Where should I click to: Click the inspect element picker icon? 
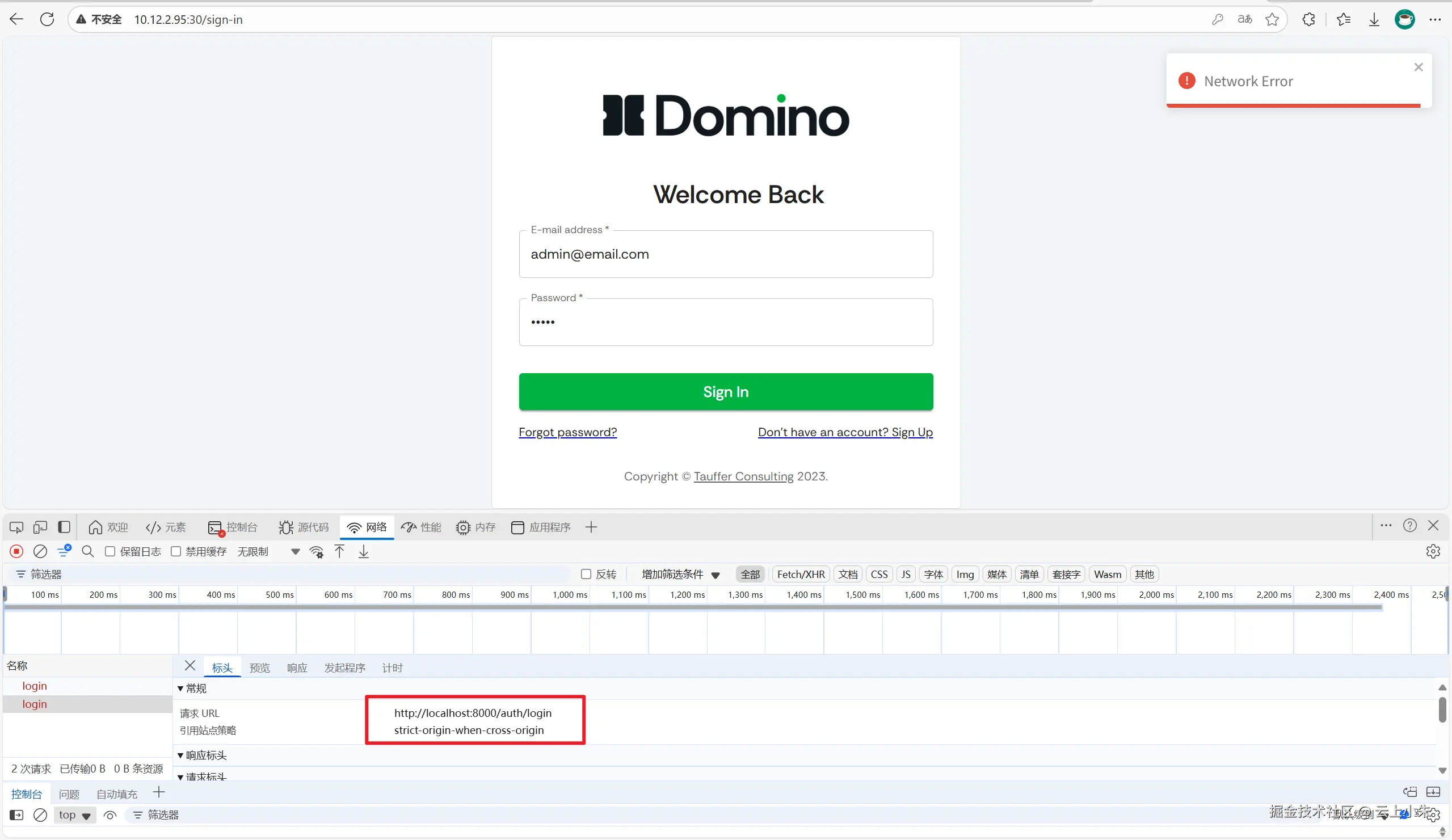pos(16,527)
